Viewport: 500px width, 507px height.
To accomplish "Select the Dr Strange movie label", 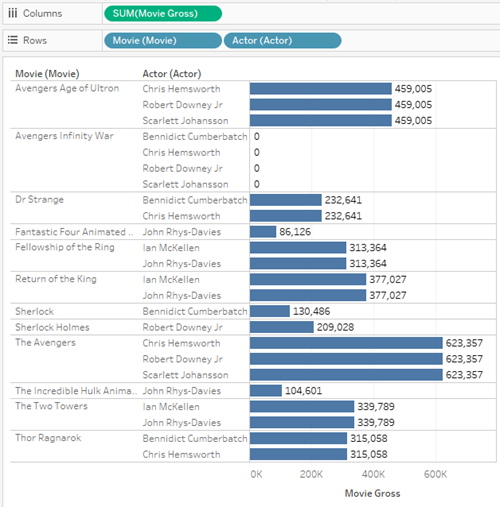I will (x=39, y=200).
